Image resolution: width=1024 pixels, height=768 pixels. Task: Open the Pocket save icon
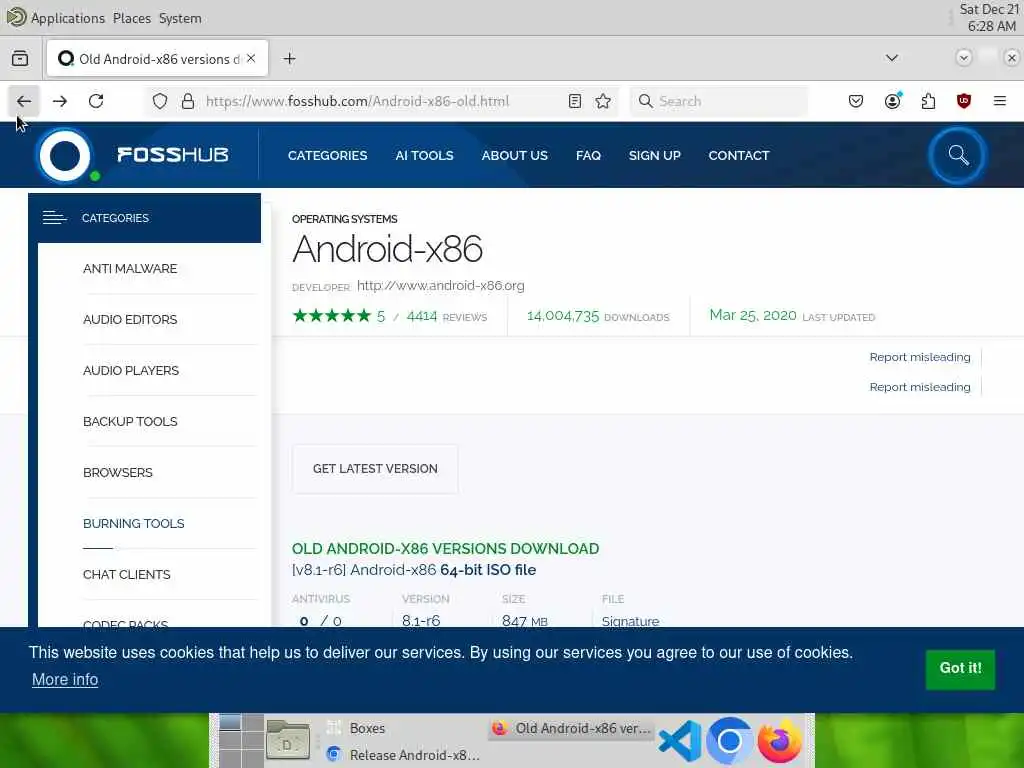tap(856, 101)
